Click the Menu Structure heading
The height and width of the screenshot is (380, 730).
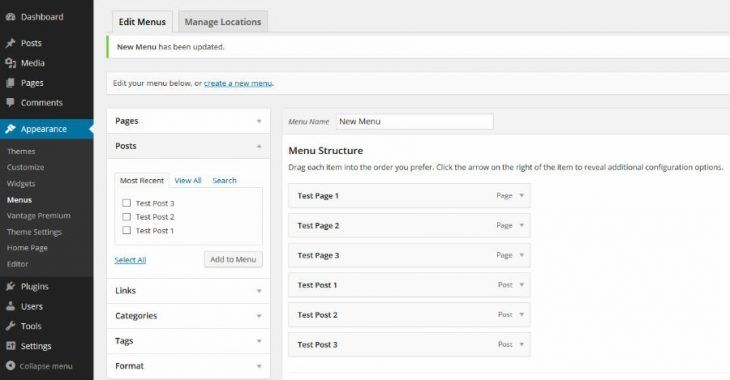[325, 150]
